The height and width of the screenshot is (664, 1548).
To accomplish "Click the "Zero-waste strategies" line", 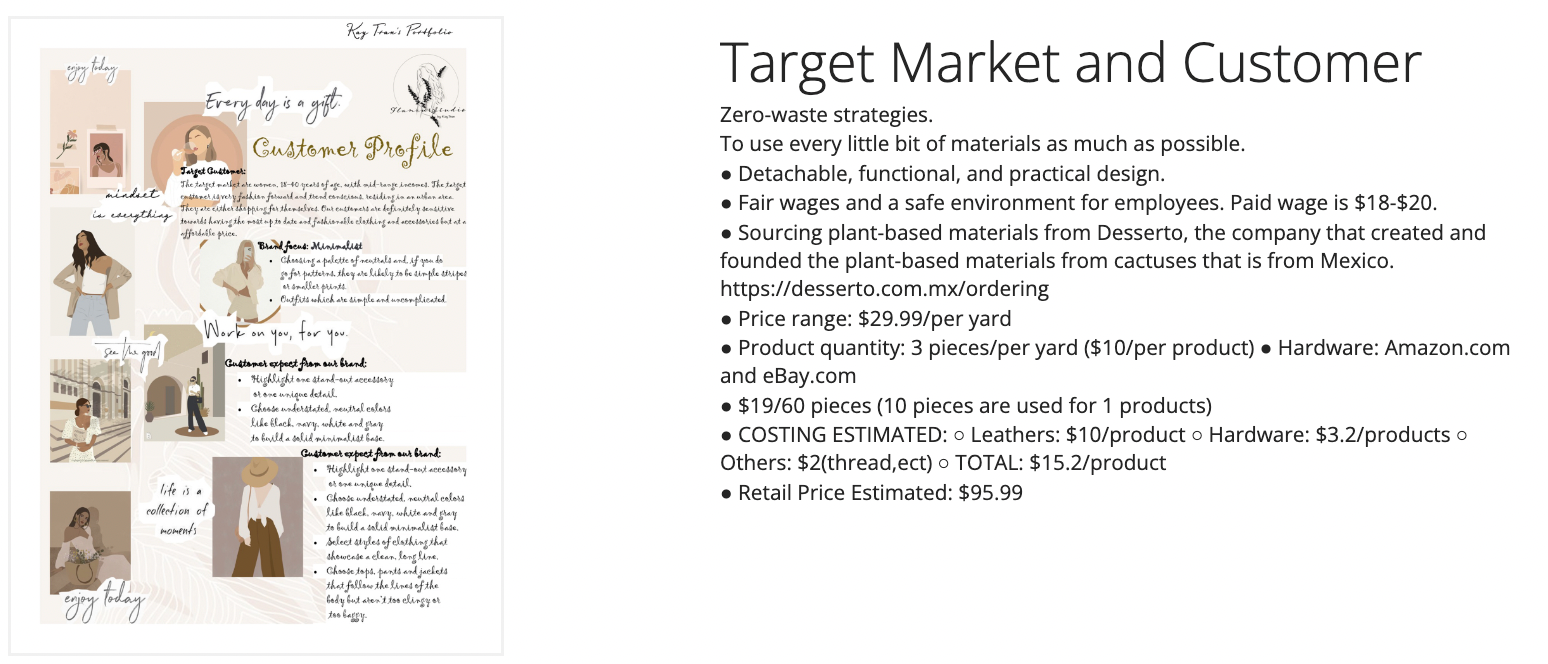I will tap(826, 115).
